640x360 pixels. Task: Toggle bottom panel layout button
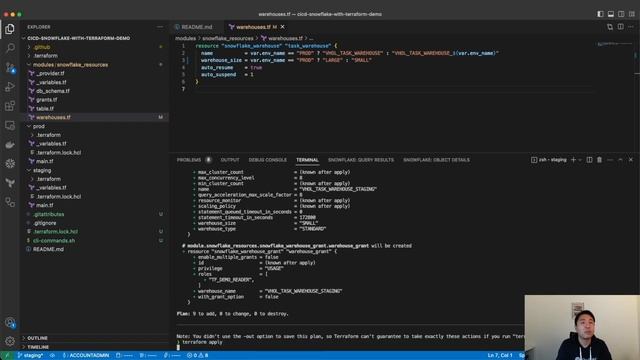(x=611, y=14)
